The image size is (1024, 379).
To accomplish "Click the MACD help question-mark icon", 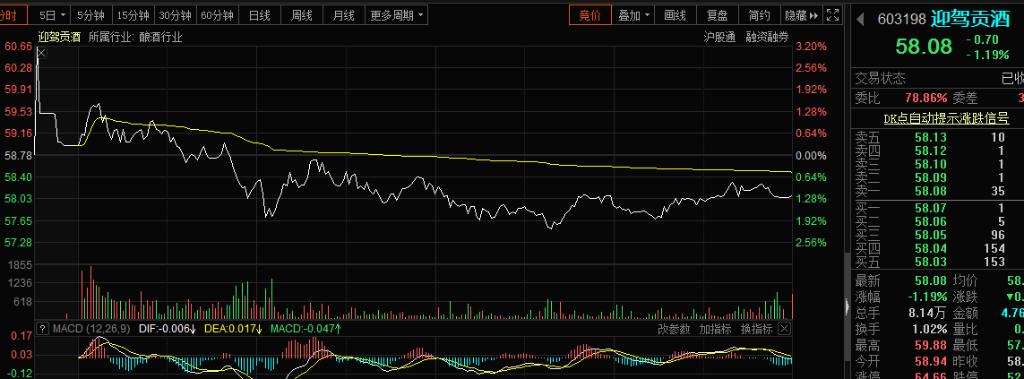I will pyautogui.click(x=43, y=328).
